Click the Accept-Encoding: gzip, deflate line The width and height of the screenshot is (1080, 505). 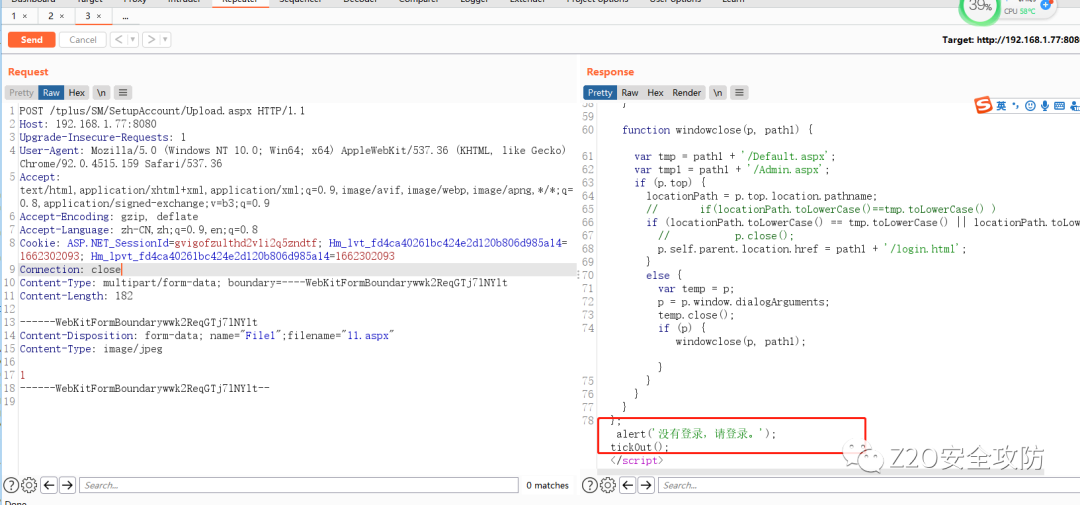click(110, 216)
